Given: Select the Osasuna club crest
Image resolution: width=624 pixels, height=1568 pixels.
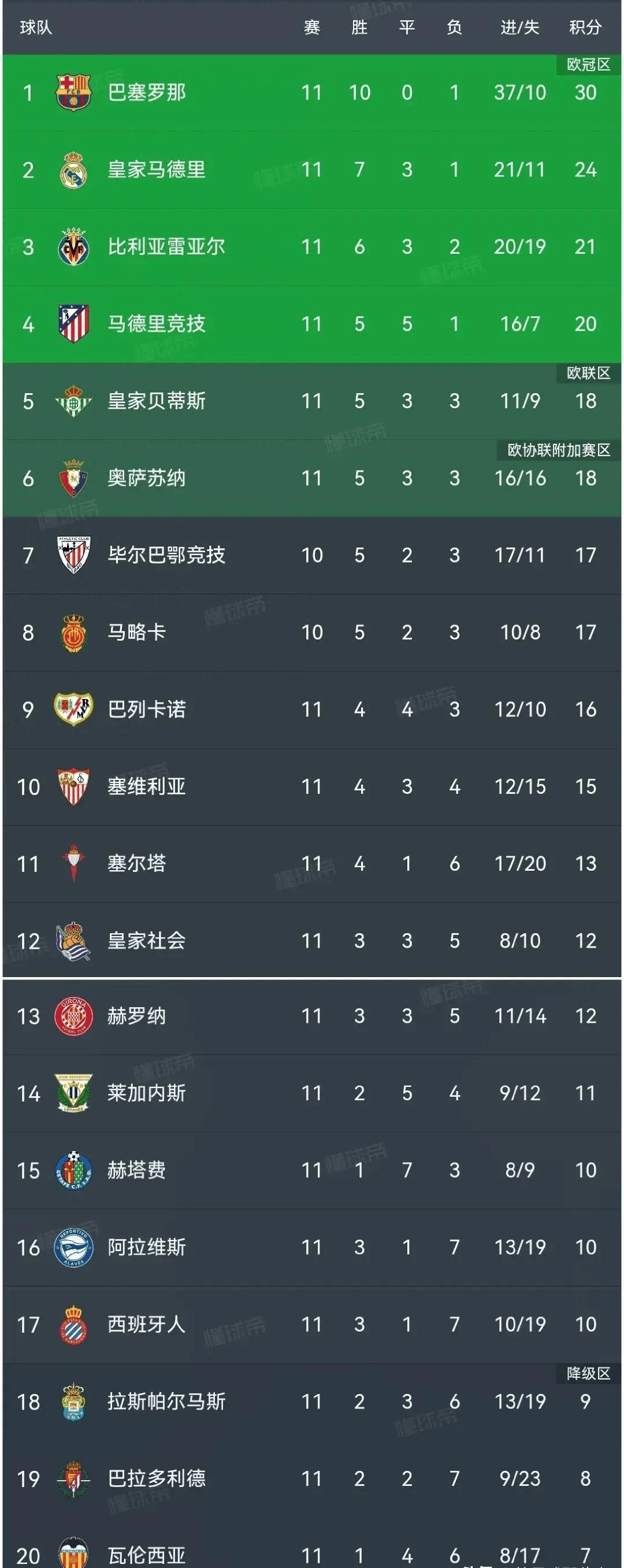Looking at the screenshot, I should (x=73, y=479).
